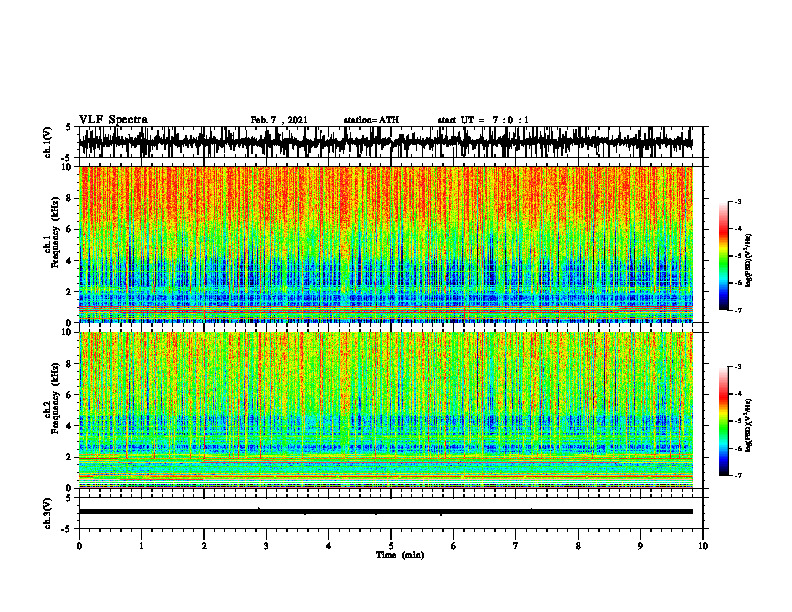Select the "start UT = 7:0:1" text
The height and width of the screenshot is (612, 792).
(x=483, y=120)
